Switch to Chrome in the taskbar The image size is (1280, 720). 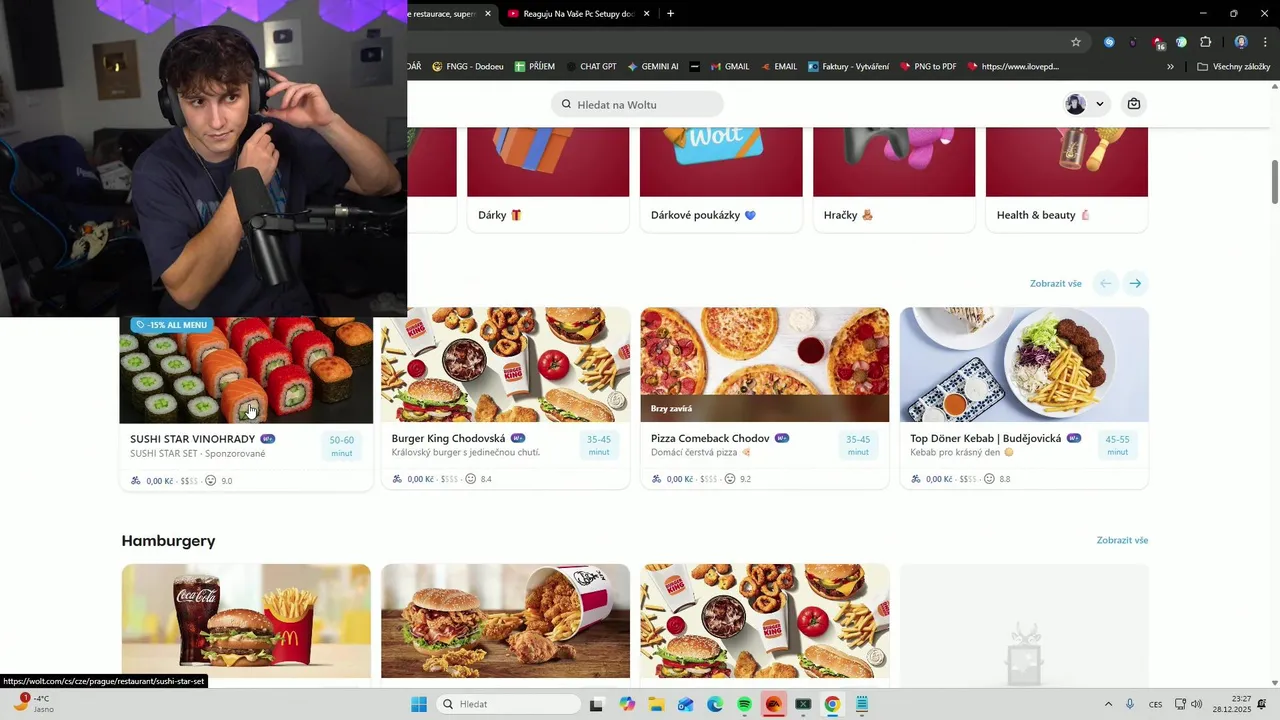coord(832,704)
